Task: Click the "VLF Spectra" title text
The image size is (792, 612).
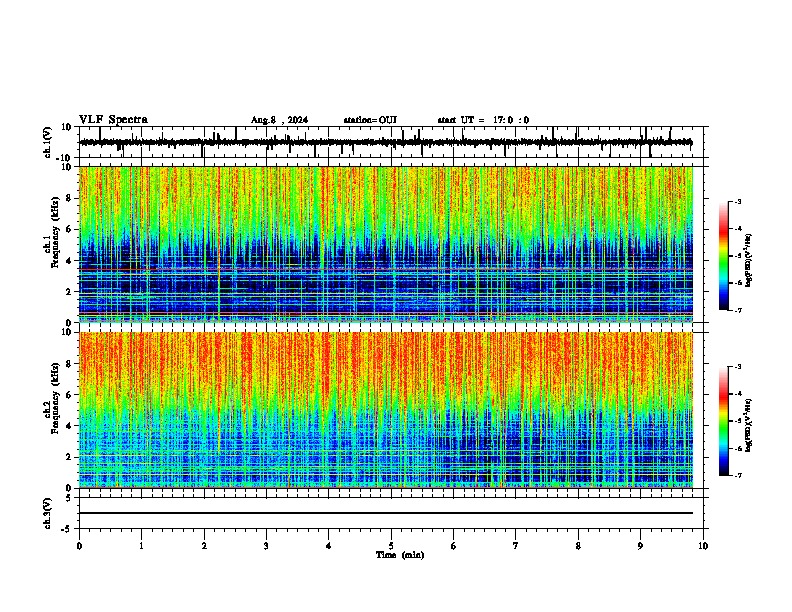Action: (x=113, y=120)
